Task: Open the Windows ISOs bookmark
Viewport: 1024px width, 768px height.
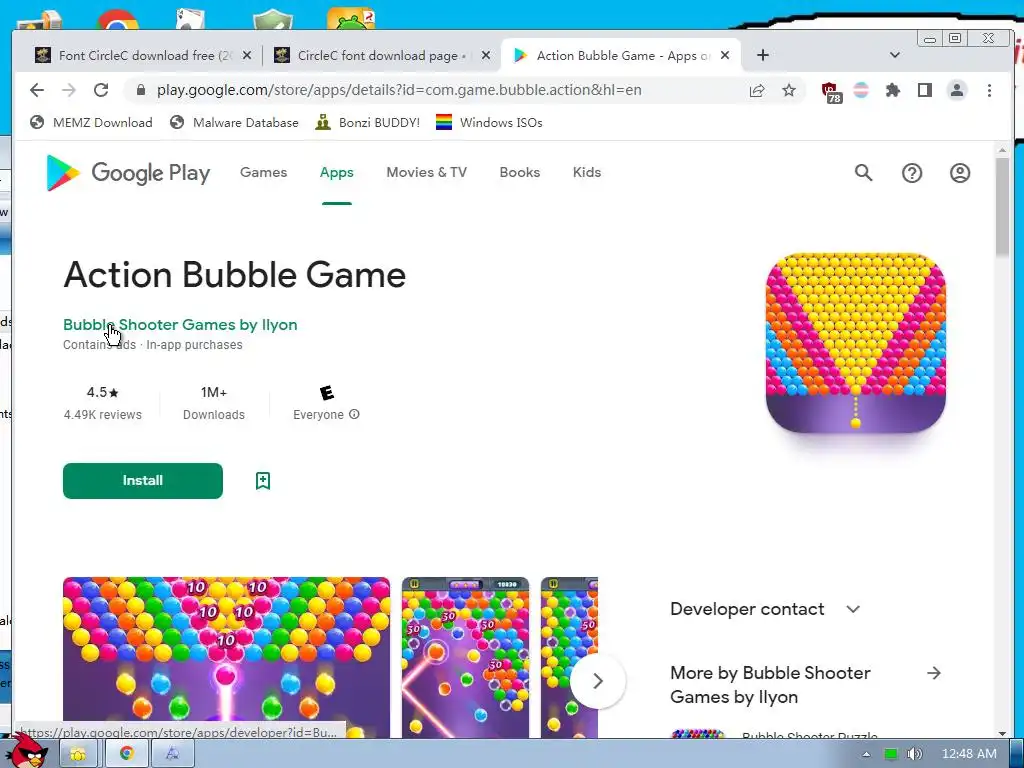Action: [x=489, y=123]
